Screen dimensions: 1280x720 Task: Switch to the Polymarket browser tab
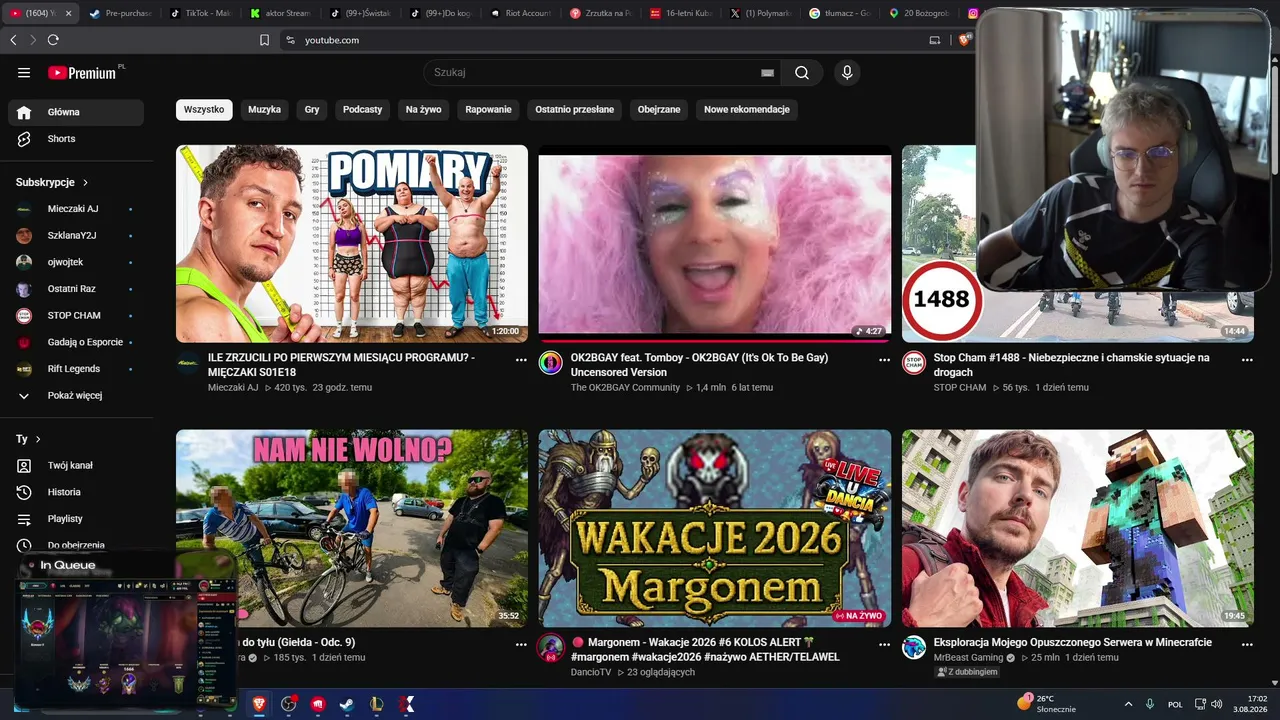[x=760, y=13]
